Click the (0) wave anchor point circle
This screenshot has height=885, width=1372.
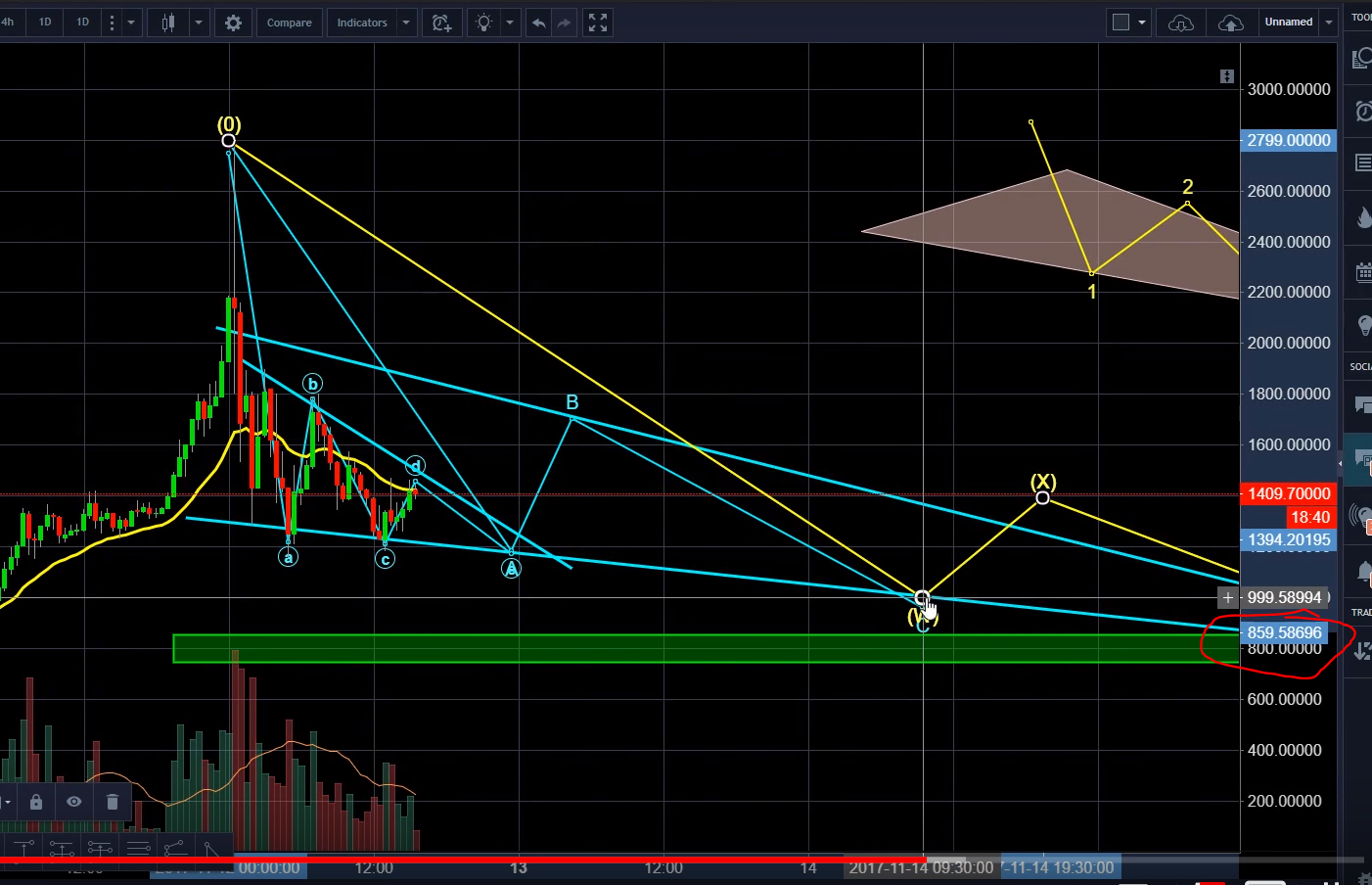point(229,141)
